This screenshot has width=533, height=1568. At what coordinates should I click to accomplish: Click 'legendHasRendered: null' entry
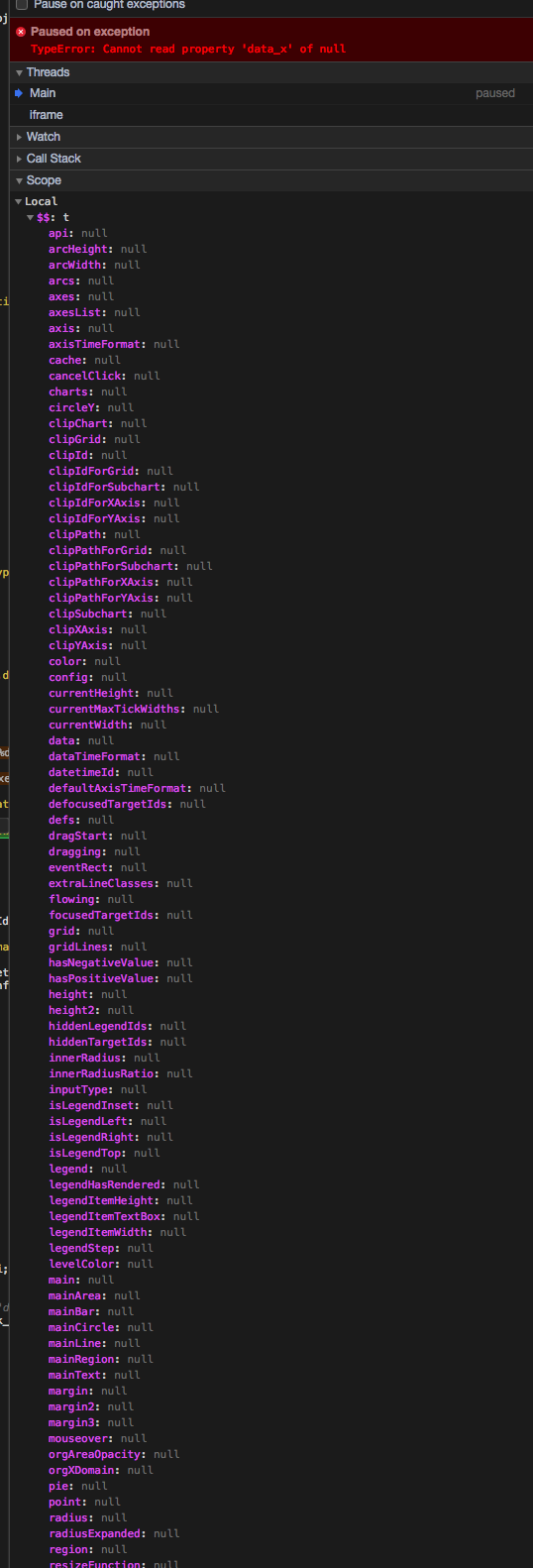(x=124, y=1184)
